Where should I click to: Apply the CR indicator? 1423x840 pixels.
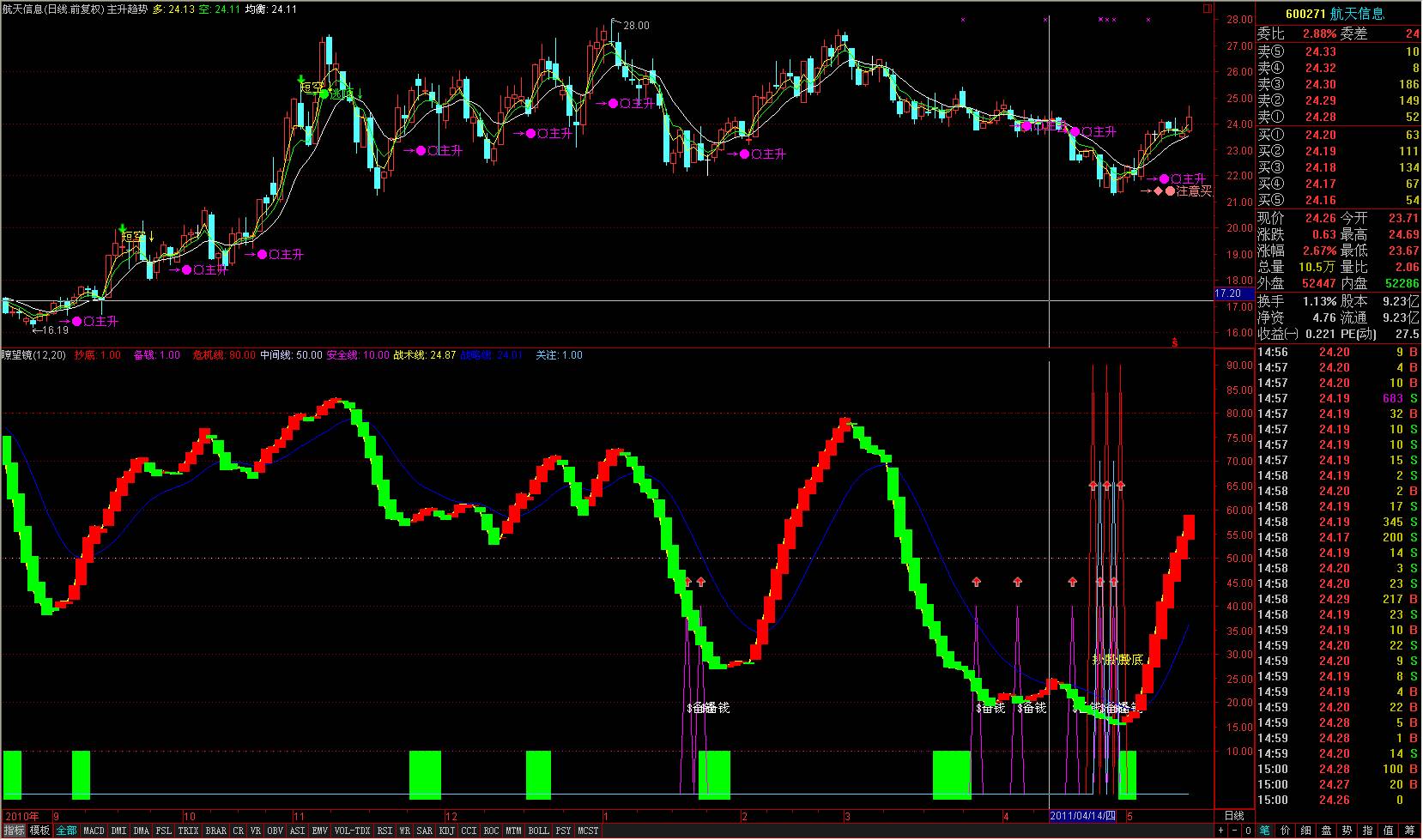239,831
